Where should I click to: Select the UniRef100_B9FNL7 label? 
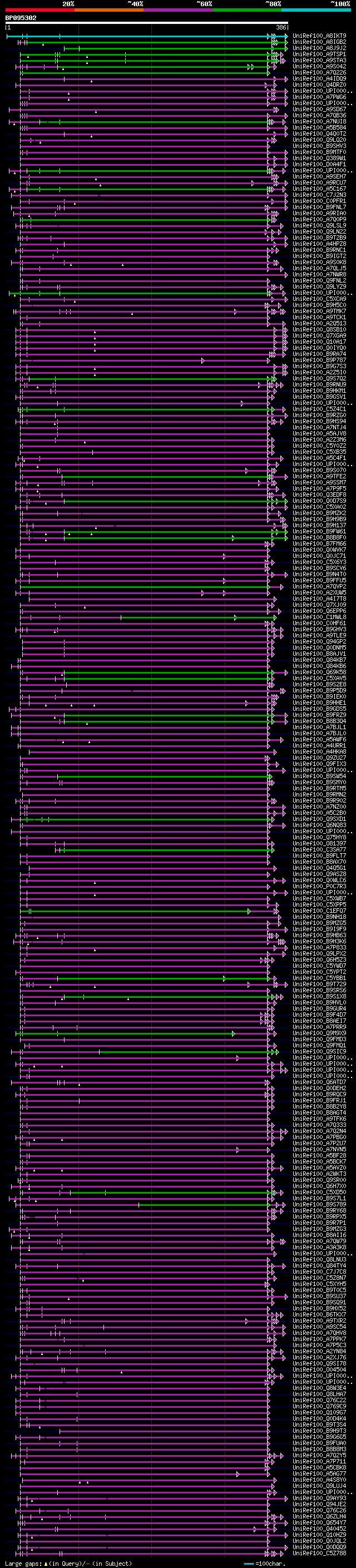(319, 207)
